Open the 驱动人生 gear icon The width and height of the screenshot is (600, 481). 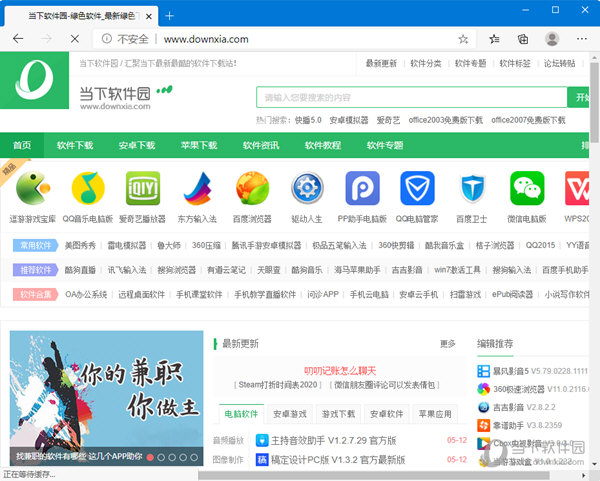coord(307,187)
